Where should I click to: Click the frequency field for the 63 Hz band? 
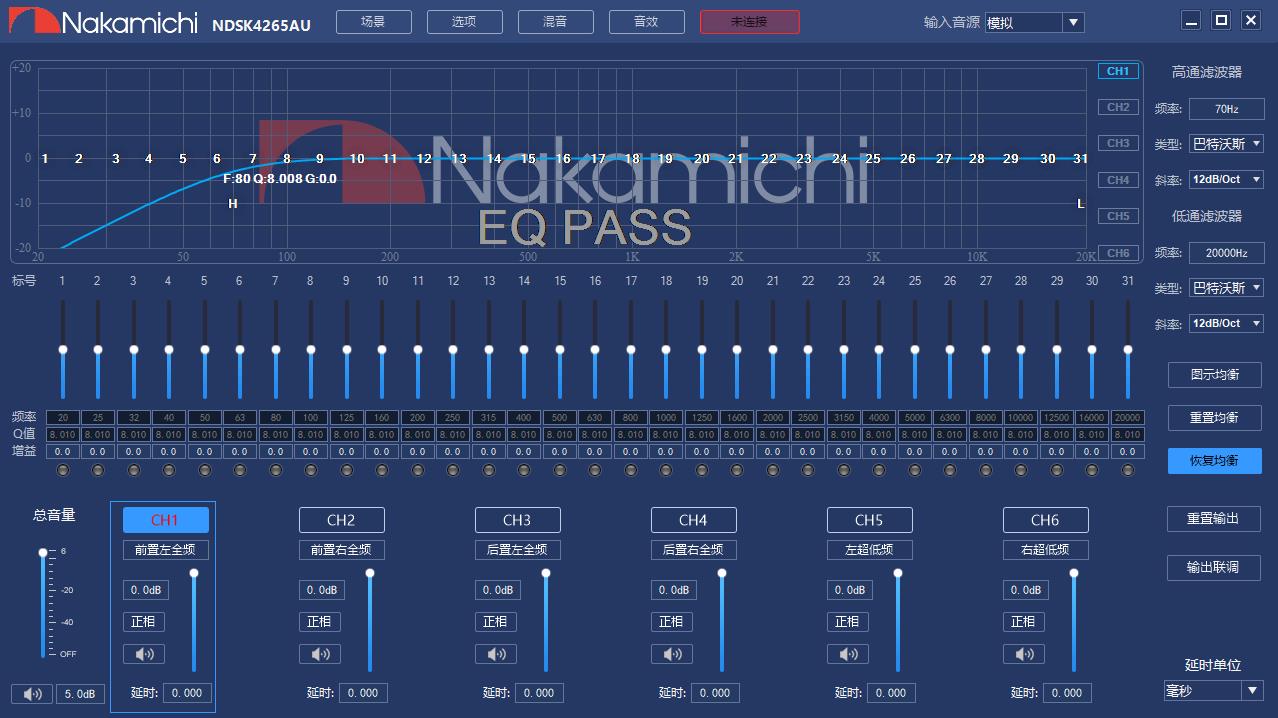point(240,417)
